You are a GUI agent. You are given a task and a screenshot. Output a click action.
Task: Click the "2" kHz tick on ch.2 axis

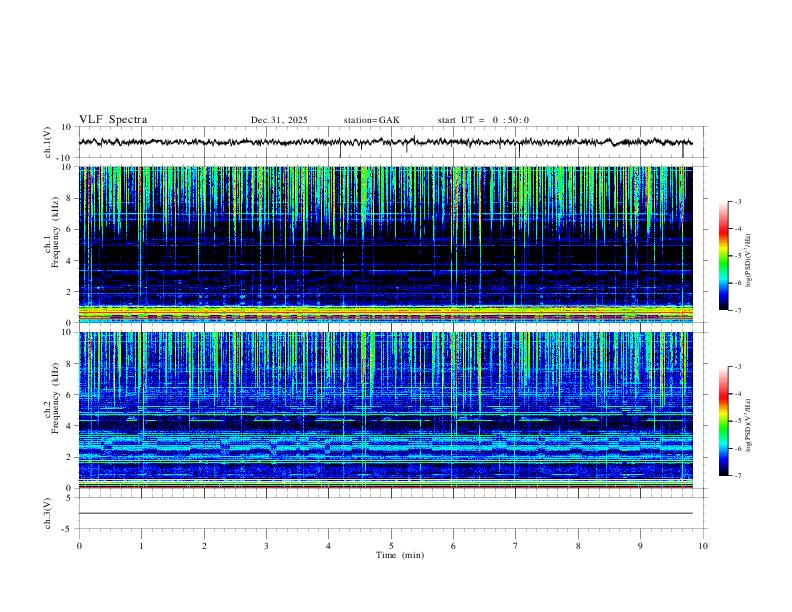[70, 457]
